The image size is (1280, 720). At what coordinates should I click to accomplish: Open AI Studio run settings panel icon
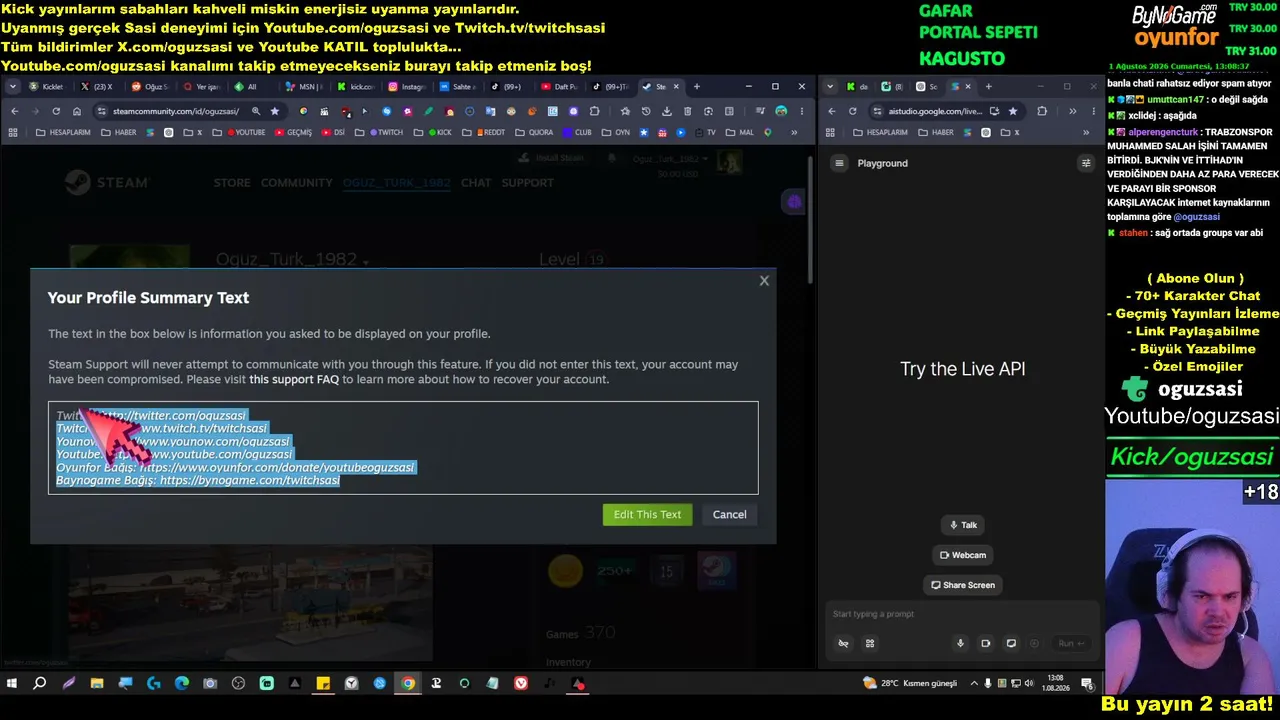click(1086, 163)
